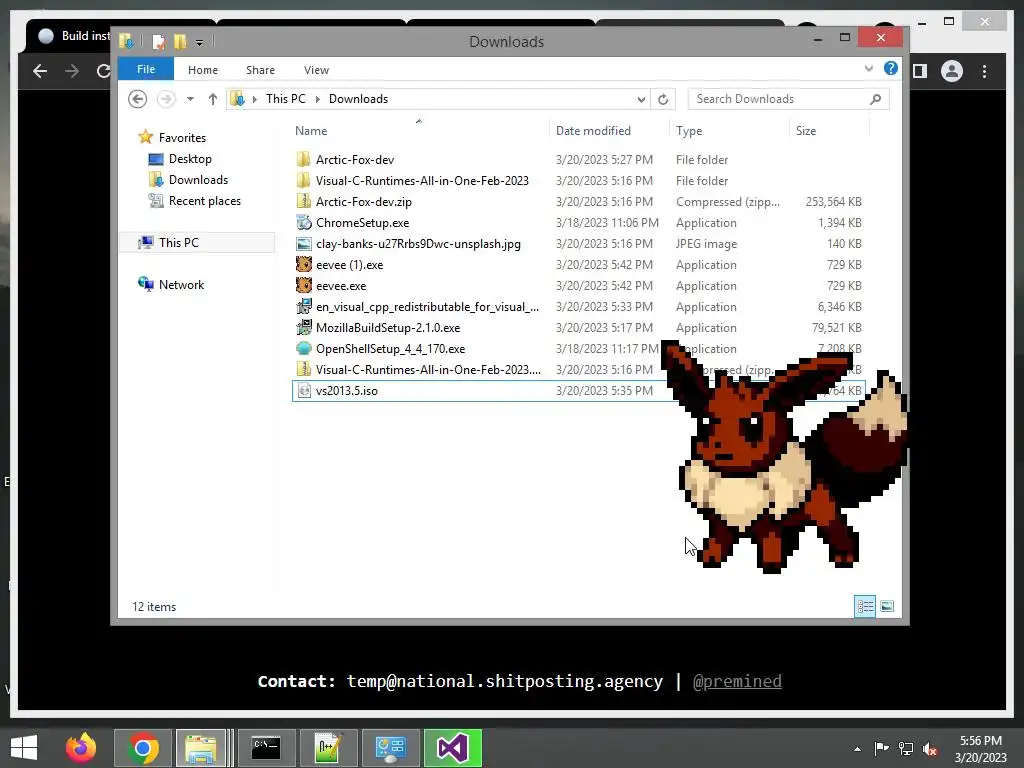
Task: Click the search magnifier icon
Action: (876, 99)
